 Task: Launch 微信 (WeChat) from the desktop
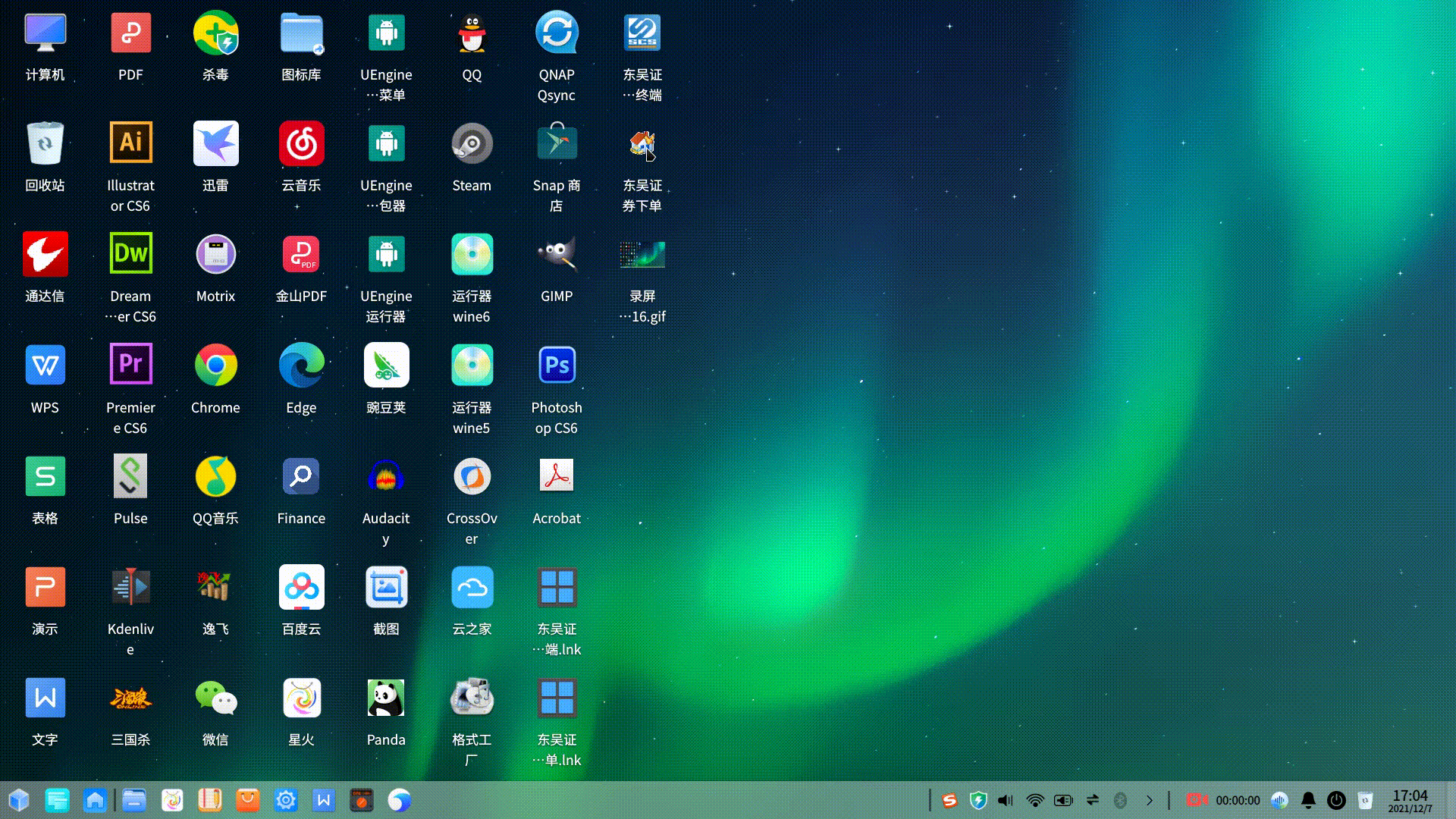tap(215, 698)
